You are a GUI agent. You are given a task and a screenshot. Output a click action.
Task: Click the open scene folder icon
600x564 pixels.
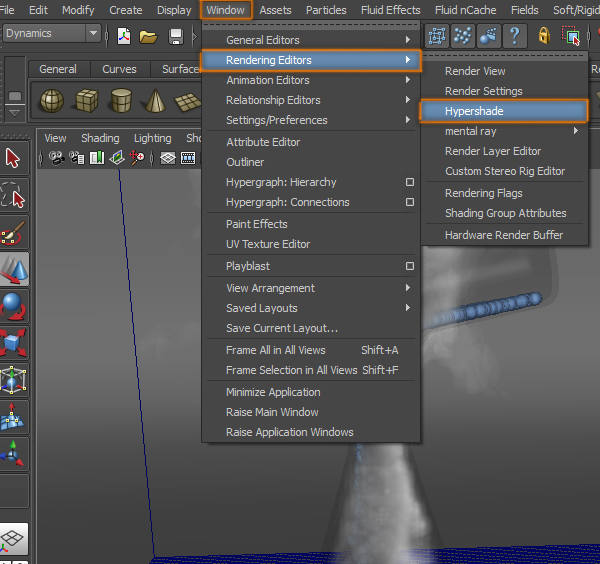tap(148, 36)
